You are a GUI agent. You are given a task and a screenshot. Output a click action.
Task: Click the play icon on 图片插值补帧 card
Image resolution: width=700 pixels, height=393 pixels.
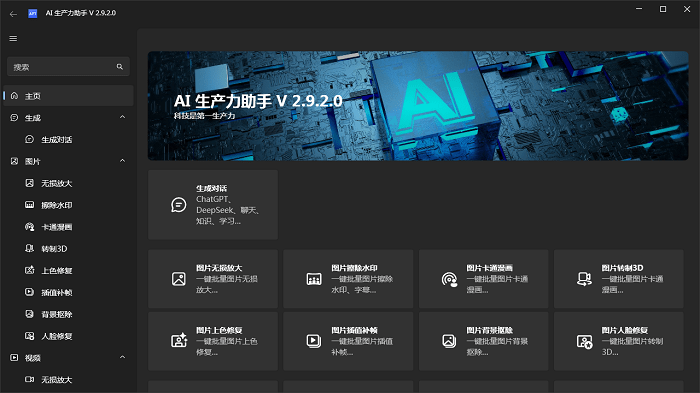(314, 341)
